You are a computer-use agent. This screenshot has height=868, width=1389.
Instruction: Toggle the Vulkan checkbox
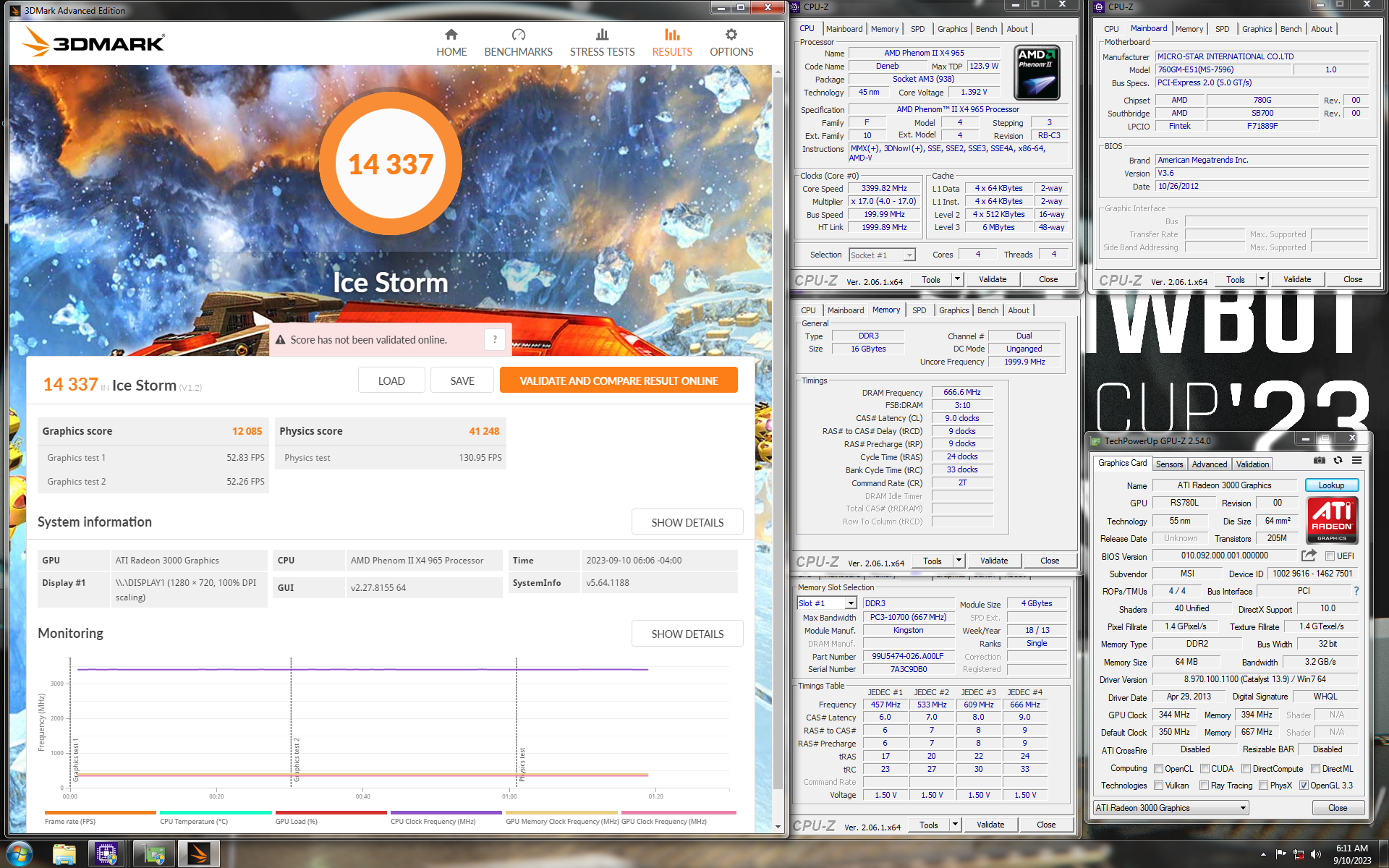coord(1158,785)
